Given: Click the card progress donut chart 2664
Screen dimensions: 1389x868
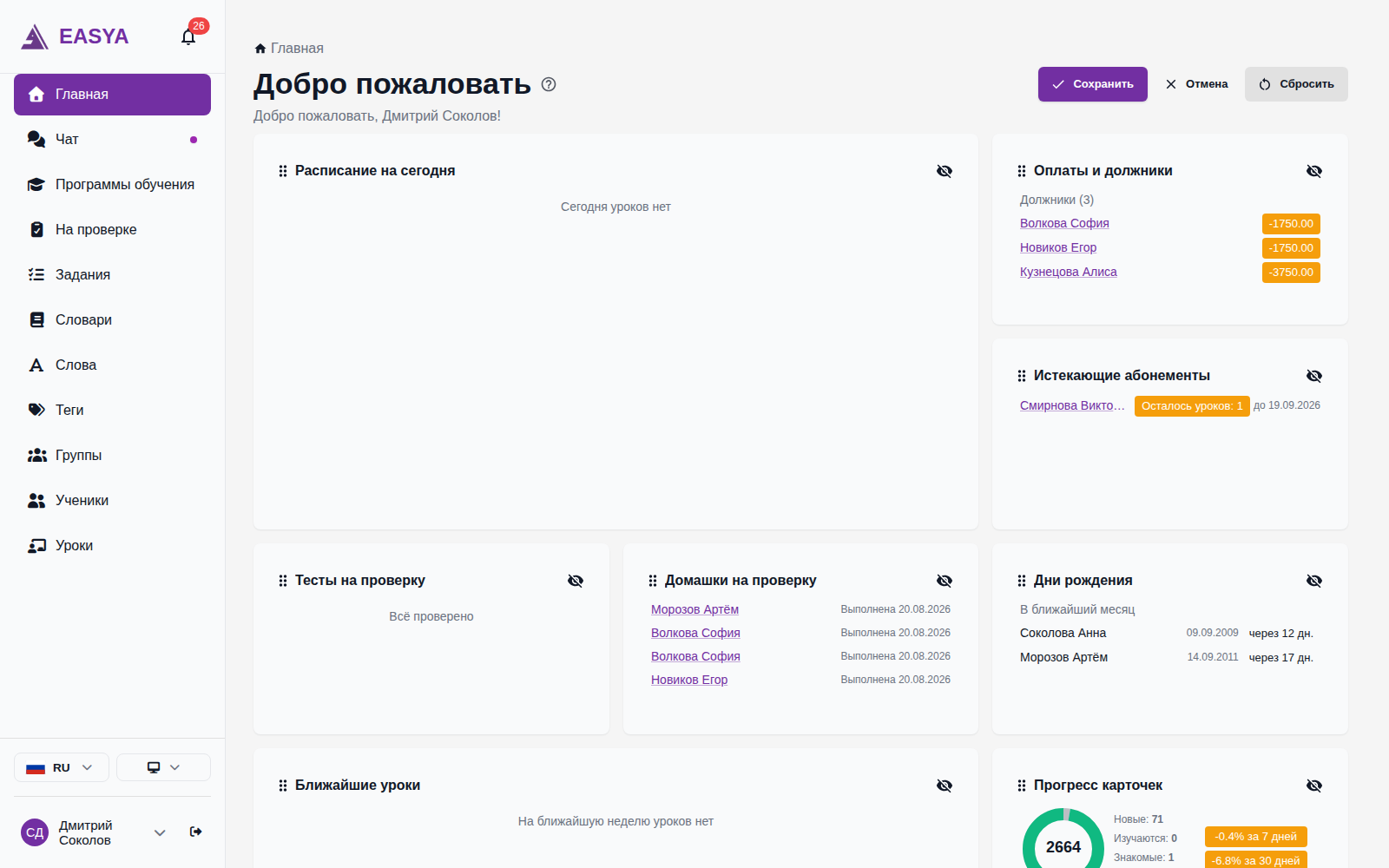Looking at the screenshot, I should coord(1063,840).
